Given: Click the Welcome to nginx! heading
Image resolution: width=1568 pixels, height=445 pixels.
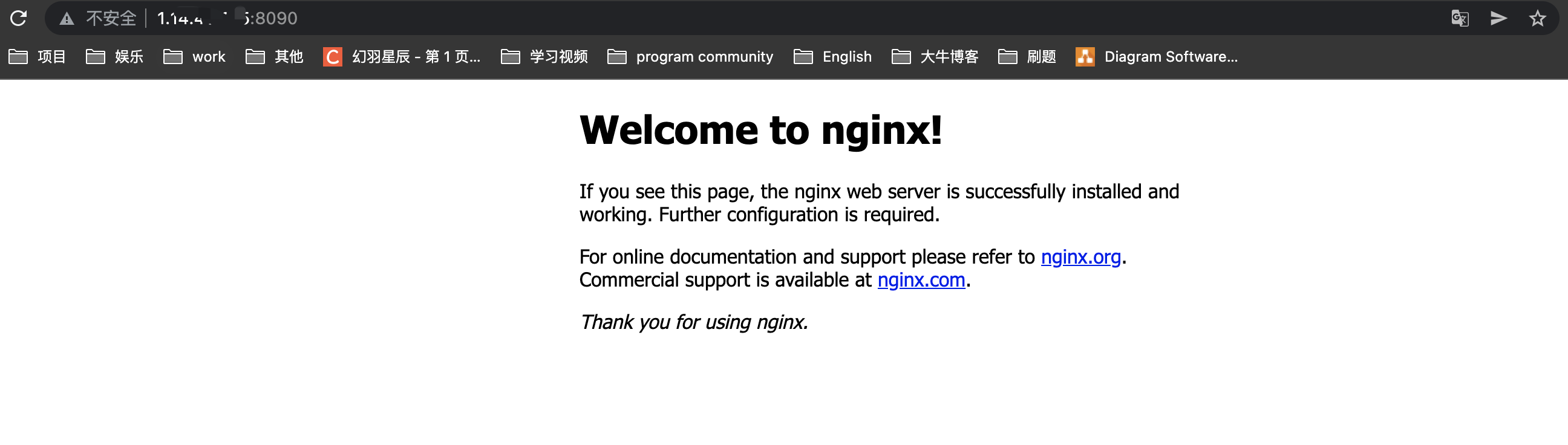Looking at the screenshot, I should [760, 130].
